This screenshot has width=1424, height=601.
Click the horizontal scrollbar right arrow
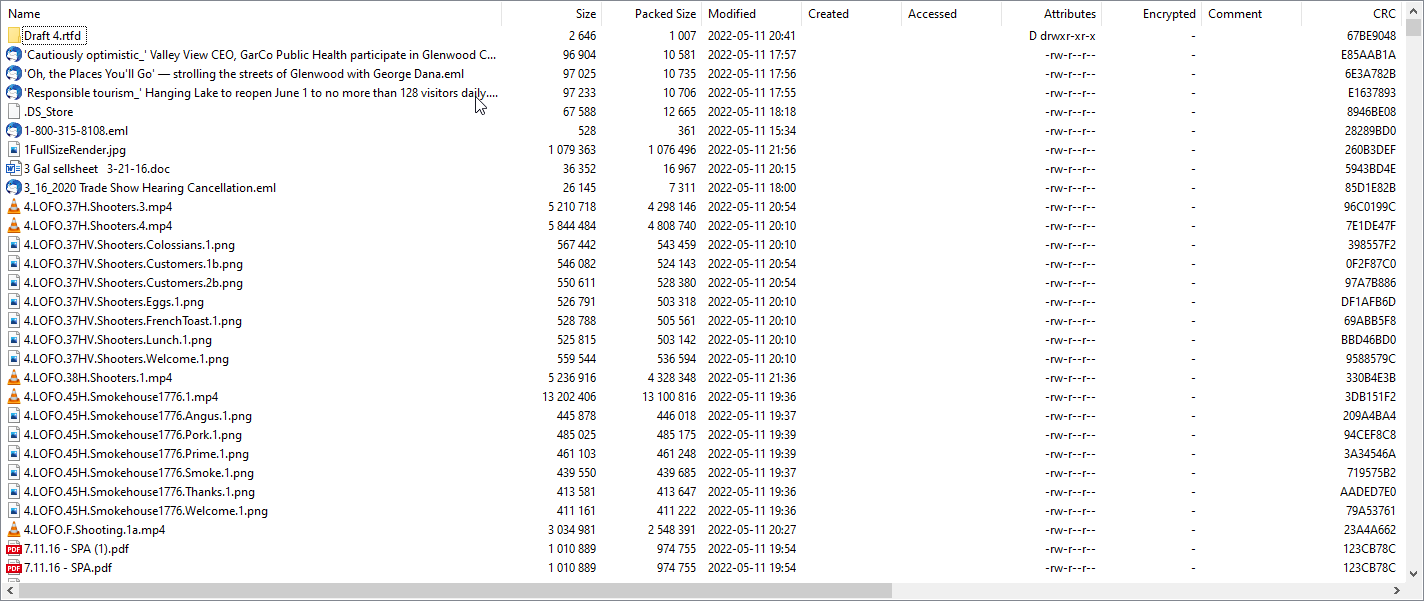pyautogui.click(x=1397, y=591)
